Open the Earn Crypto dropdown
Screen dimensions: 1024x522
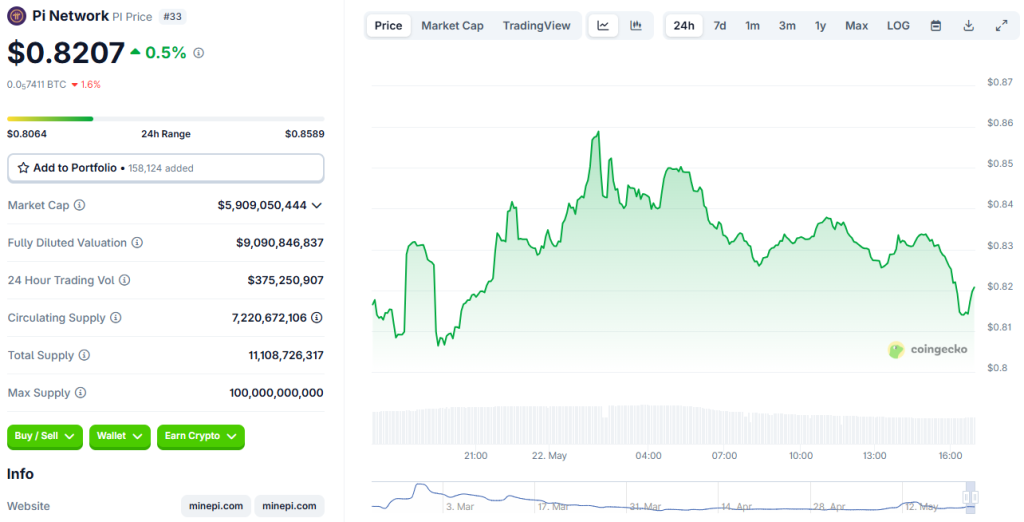(200, 436)
